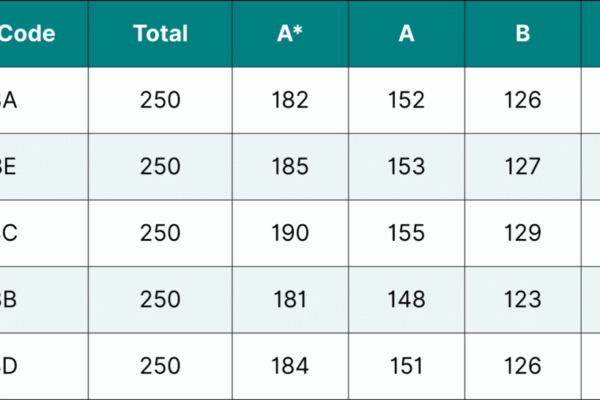
Task: Select the cell containing 127
Action: coord(522,166)
